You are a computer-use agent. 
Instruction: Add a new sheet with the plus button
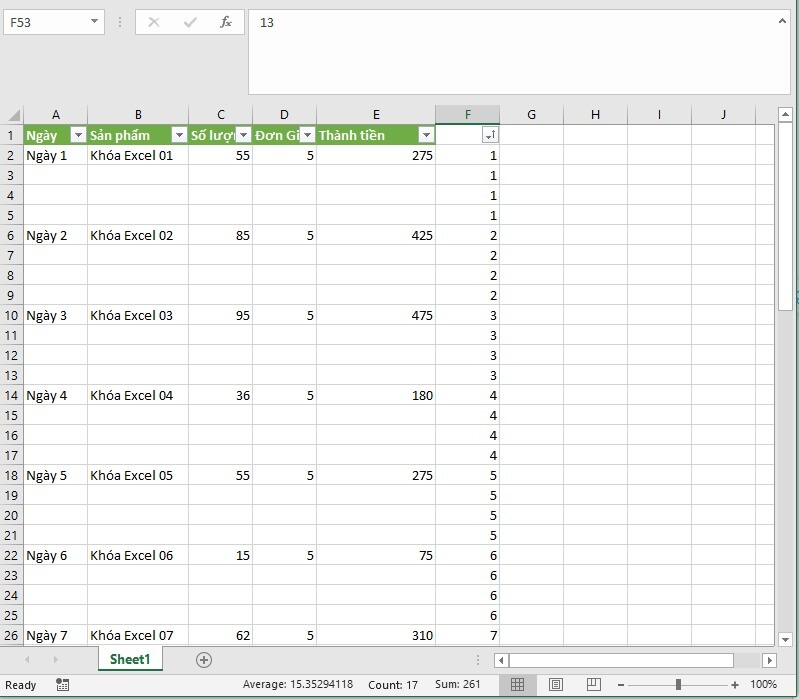[x=204, y=660]
